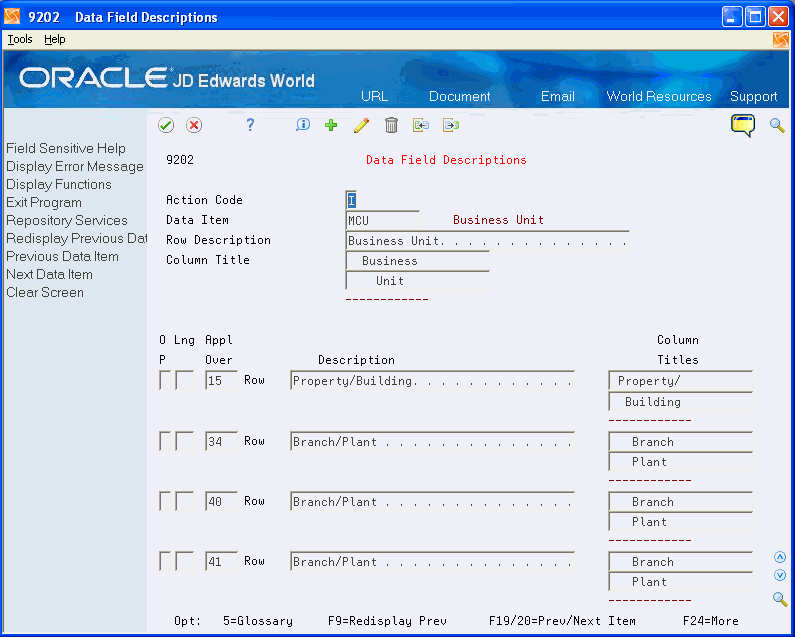Image resolution: width=795 pixels, height=637 pixels.
Task: Open the Help menu
Action: tap(54, 39)
